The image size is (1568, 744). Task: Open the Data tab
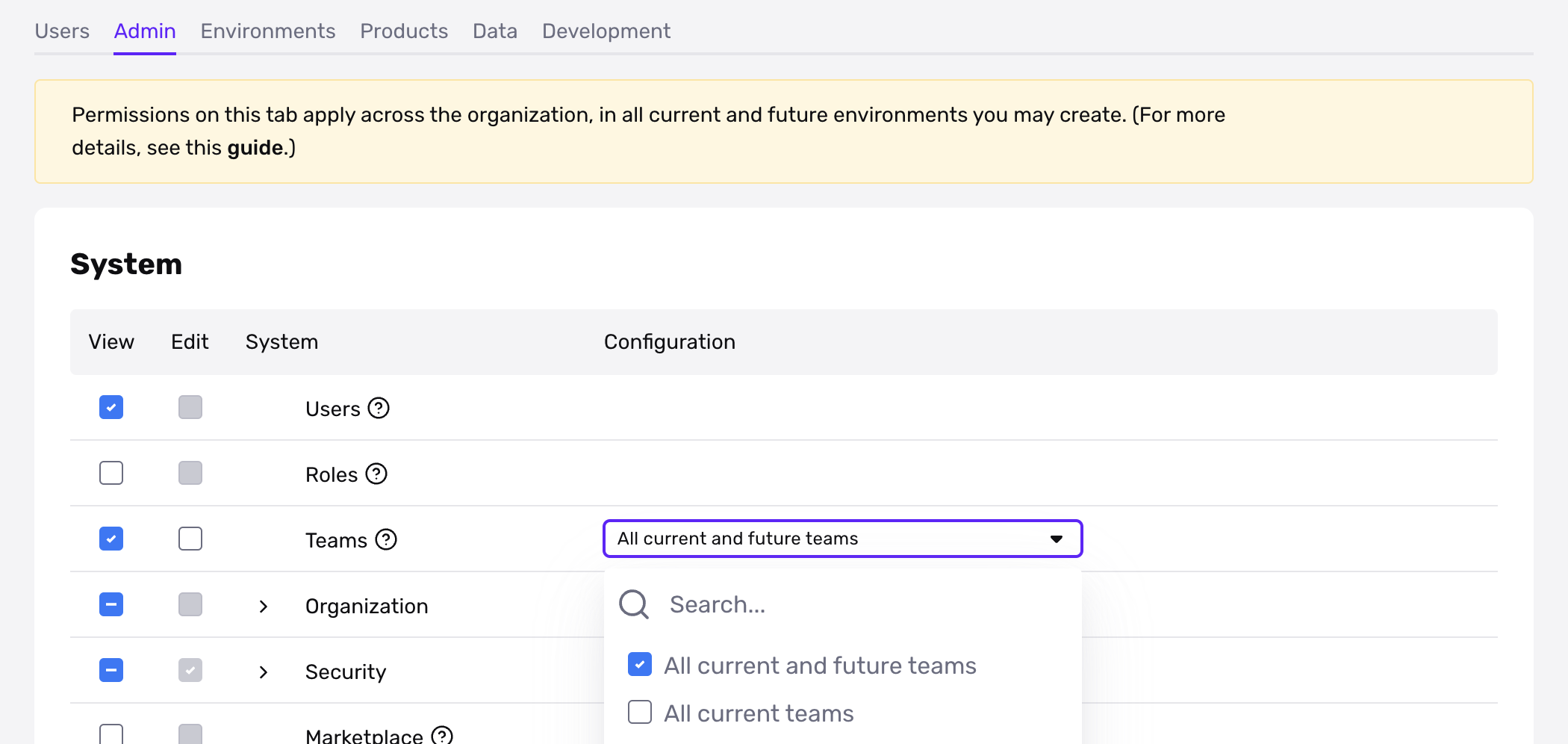pyautogui.click(x=495, y=31)
